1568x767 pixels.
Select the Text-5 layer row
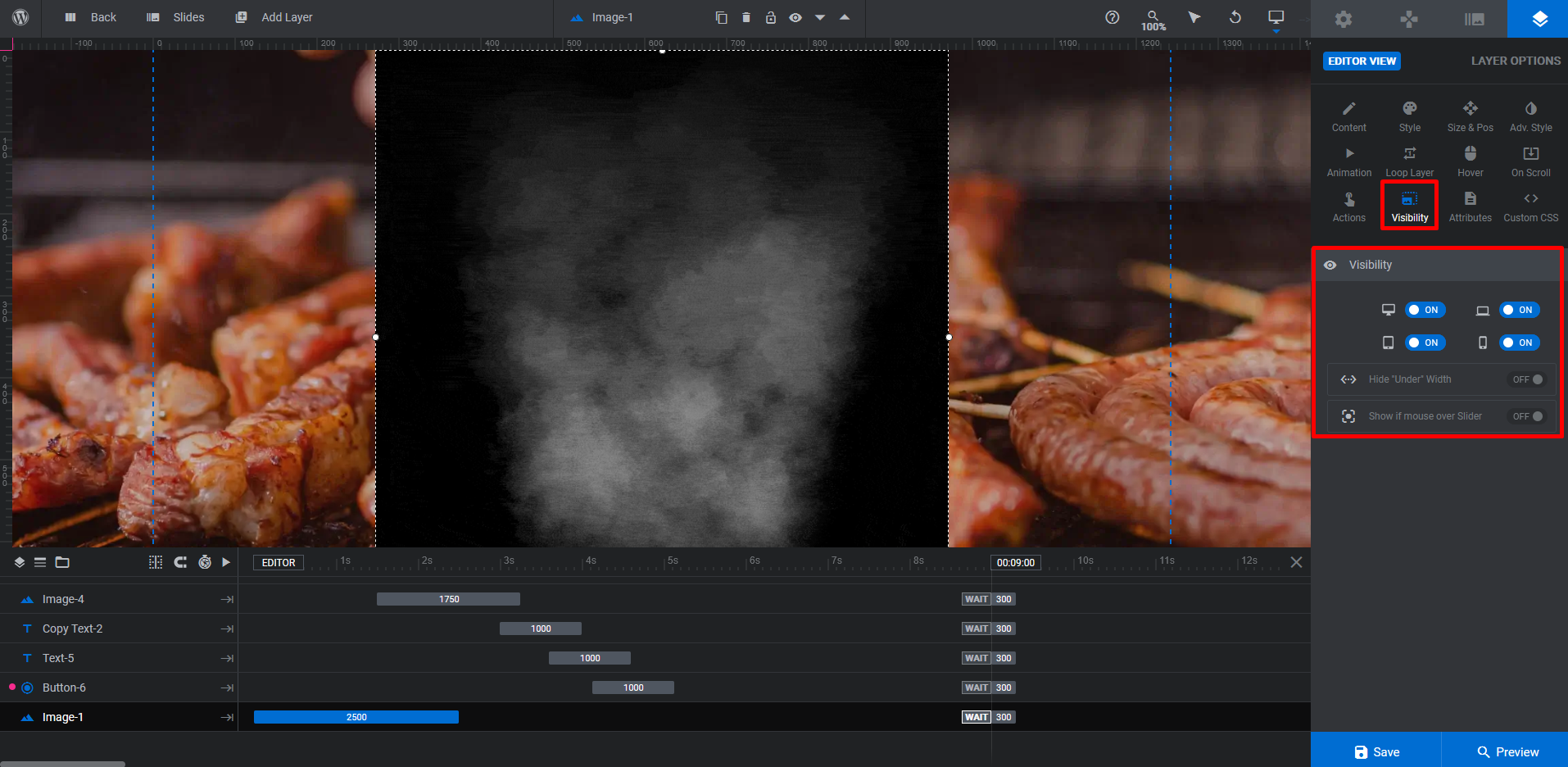[x=119, y=658]
